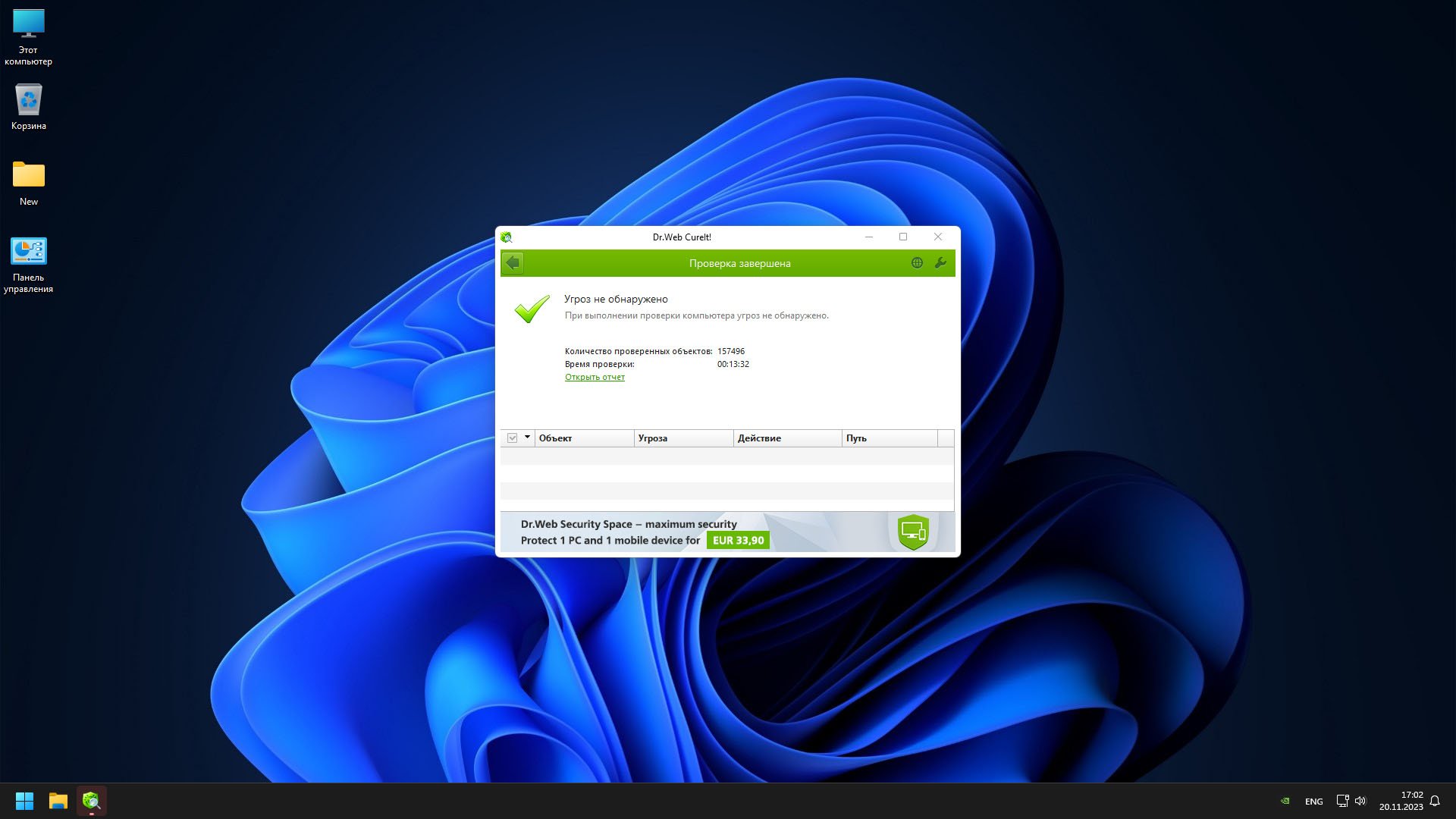Open the Открыть отчет report link
1456x819 pixels.
595,377
